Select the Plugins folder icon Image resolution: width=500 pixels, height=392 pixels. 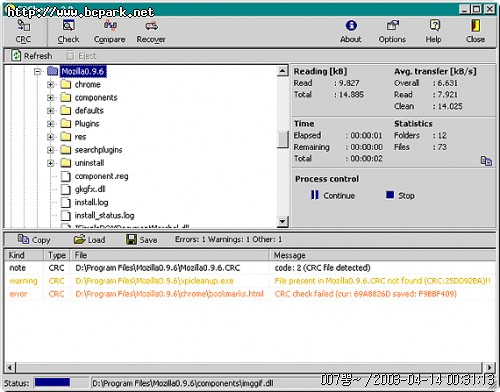click(x=66, y=124)
